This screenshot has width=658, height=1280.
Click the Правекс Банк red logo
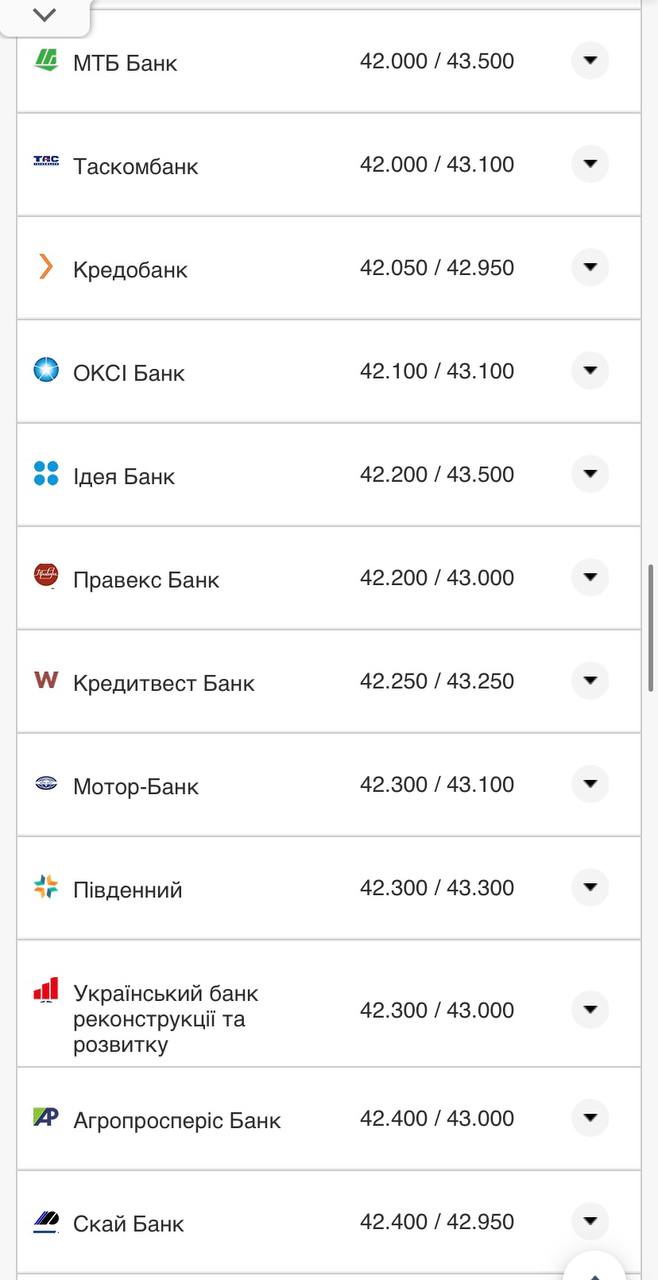[x=46, y=576]
